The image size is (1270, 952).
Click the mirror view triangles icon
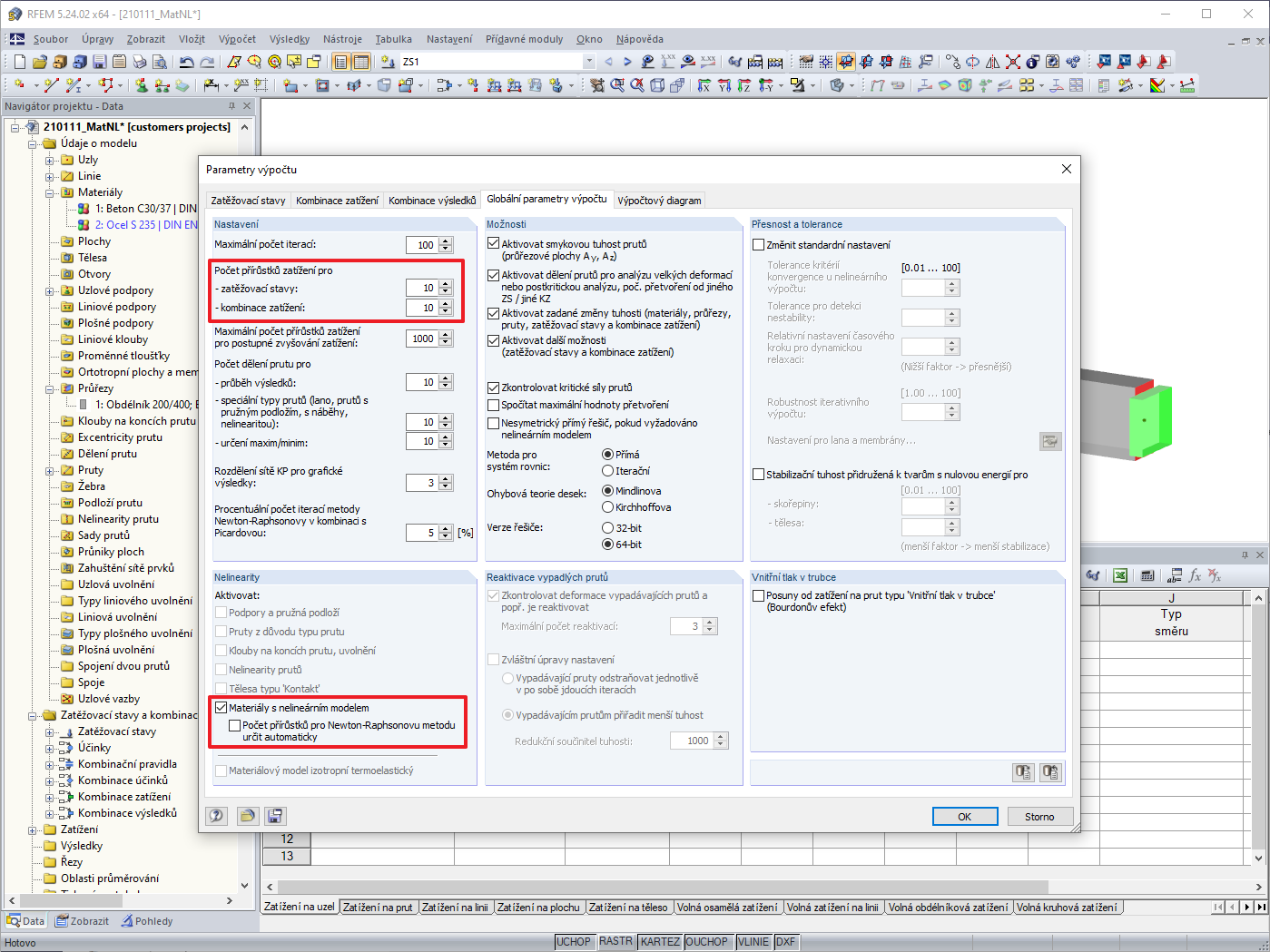(x=992, y=62)
